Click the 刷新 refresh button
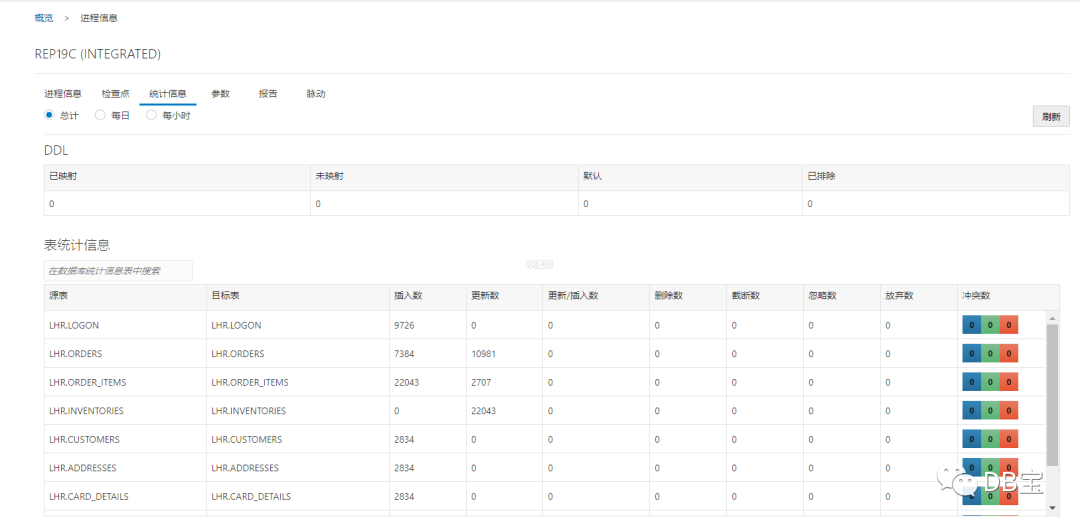Viewport: 1080px width, 529px height. click(x=1051, y=117)
